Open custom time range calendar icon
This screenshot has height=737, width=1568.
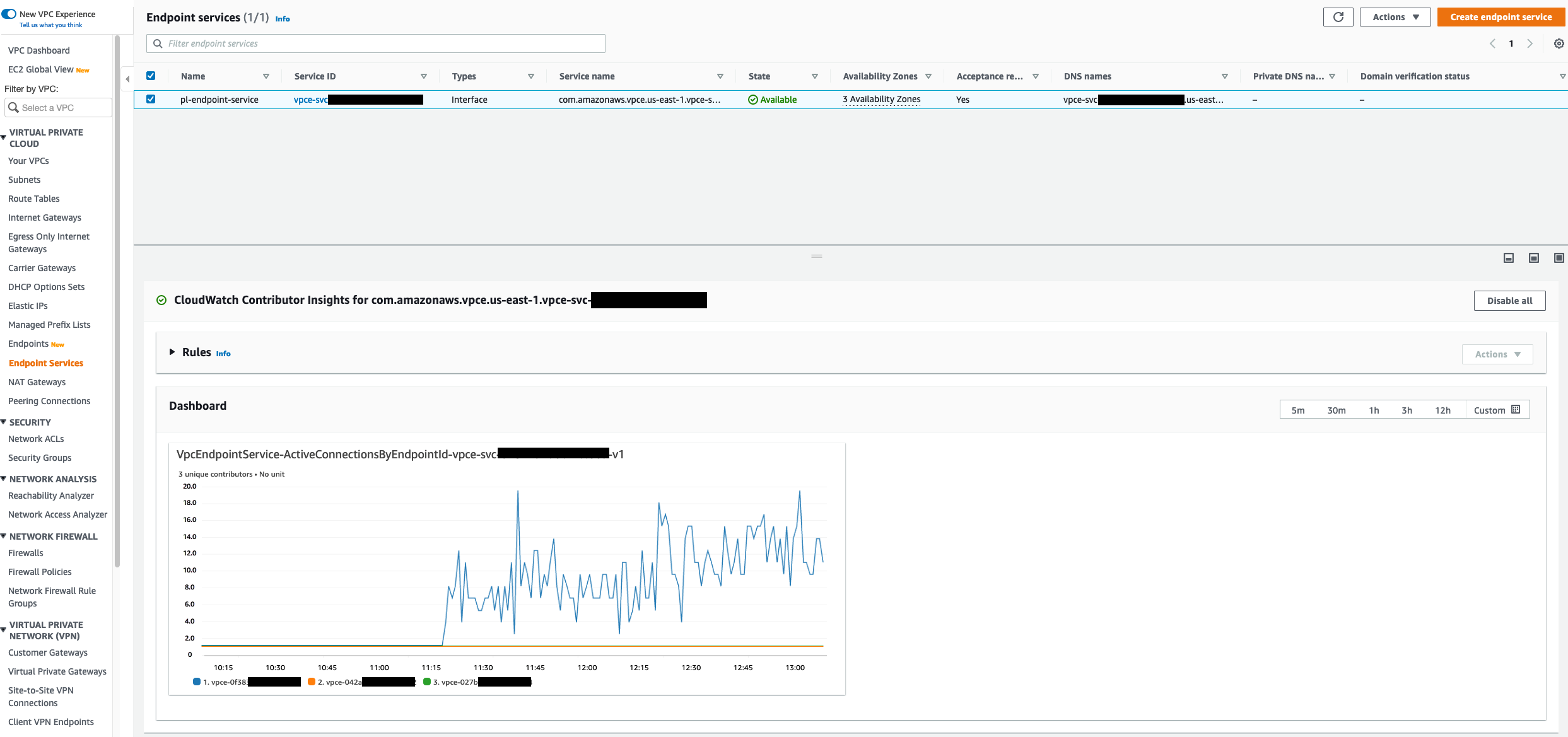point(1516,410)
